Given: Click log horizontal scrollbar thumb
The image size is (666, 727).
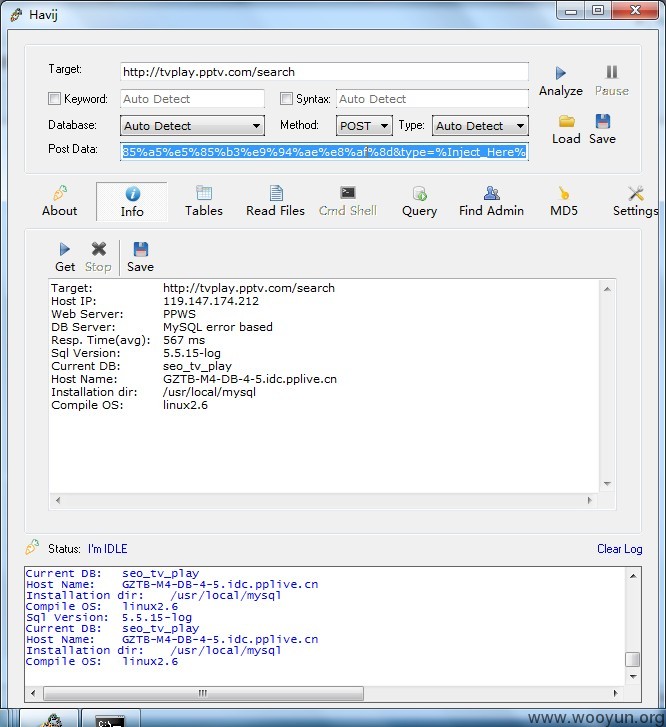Looking at the screenshot, I should [x=203, y=694].
